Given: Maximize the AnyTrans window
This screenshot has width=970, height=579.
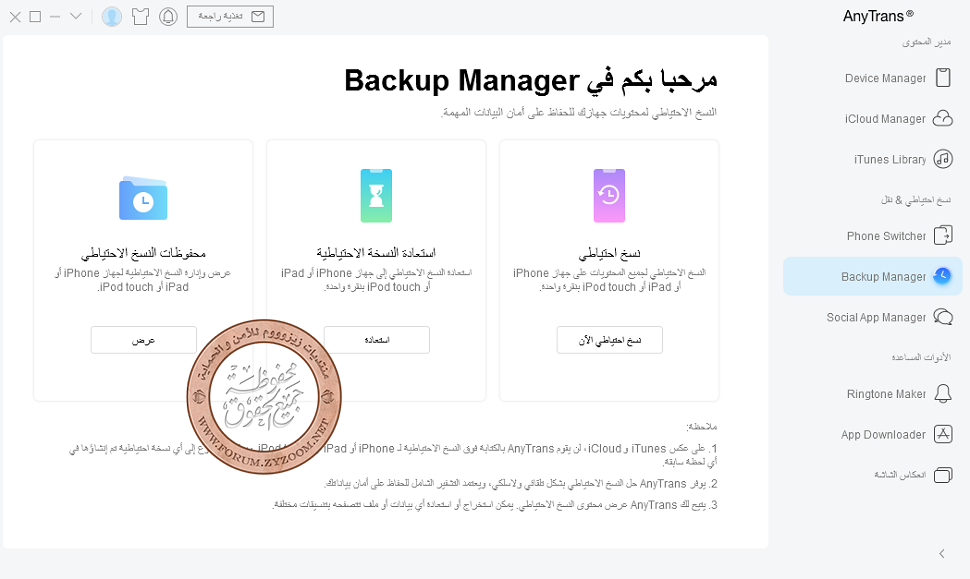Looking at the screenshot, I should (x=35, y=17).
